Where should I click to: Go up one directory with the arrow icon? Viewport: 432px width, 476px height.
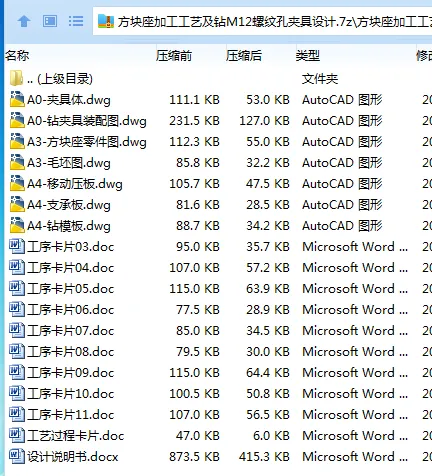[x=24, y=21]
